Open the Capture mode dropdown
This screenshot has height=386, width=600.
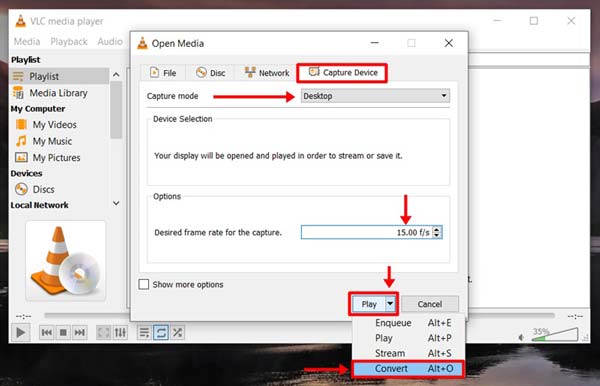coord(375,96)
